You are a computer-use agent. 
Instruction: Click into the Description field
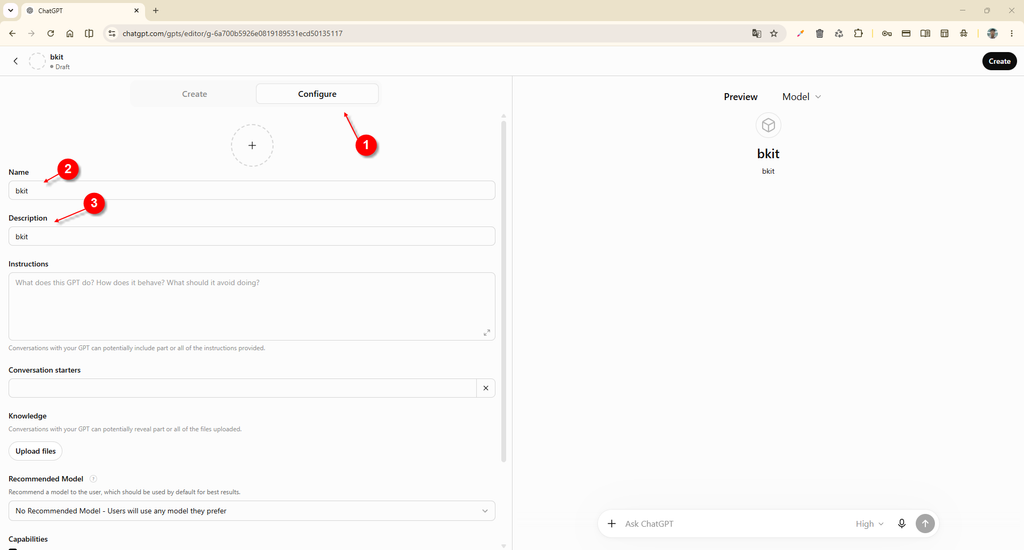tap(252, 236)
